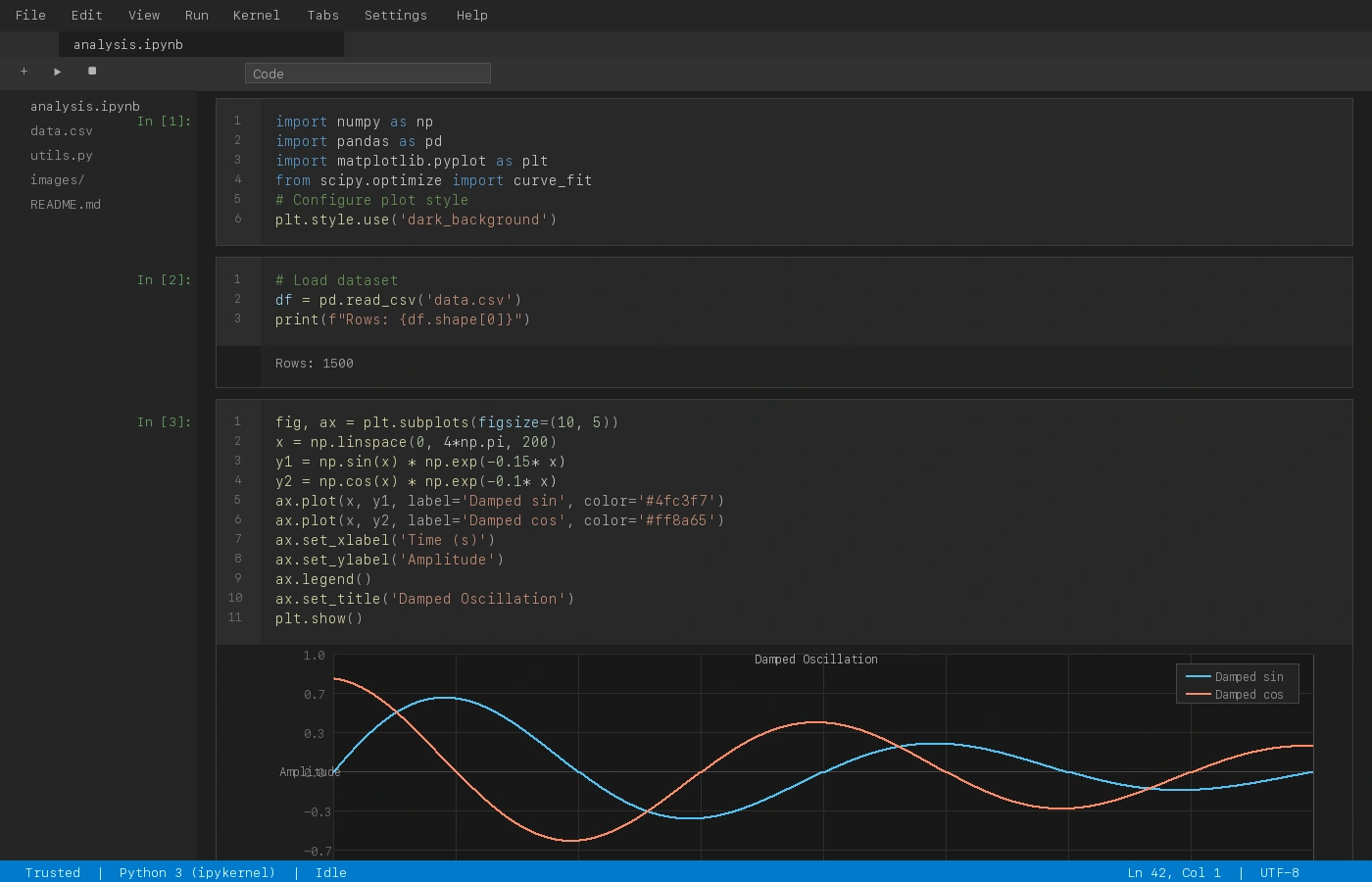This screenshot has width=1372, height=882.
Task: Click the '# Configure plot style' comment
Action: 371,200
